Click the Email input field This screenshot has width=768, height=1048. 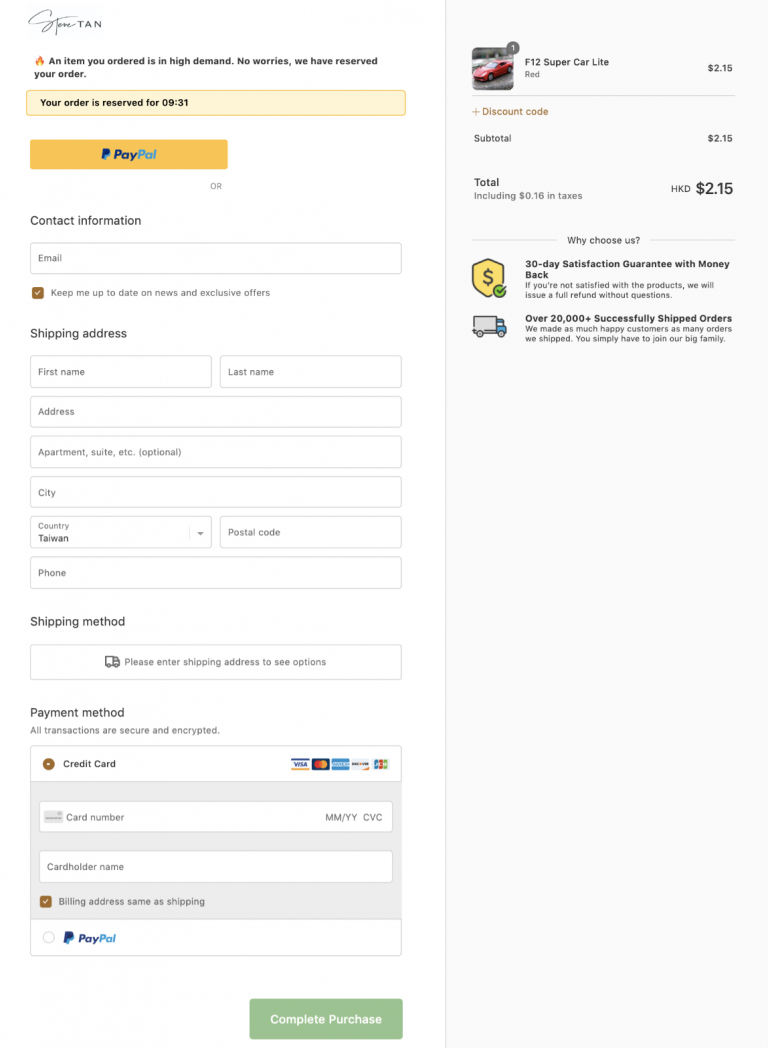(x=215, y=258)
